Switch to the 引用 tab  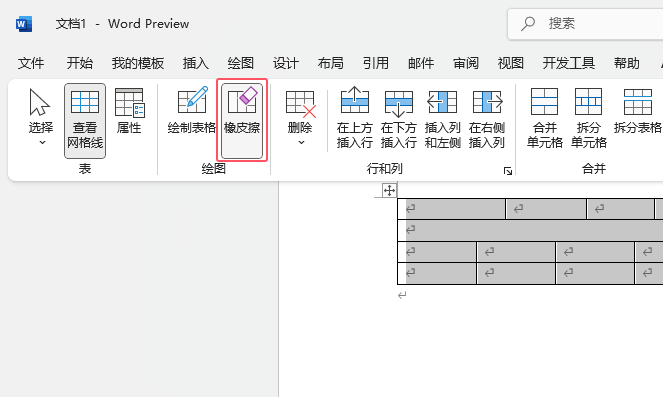coord(375,63)
